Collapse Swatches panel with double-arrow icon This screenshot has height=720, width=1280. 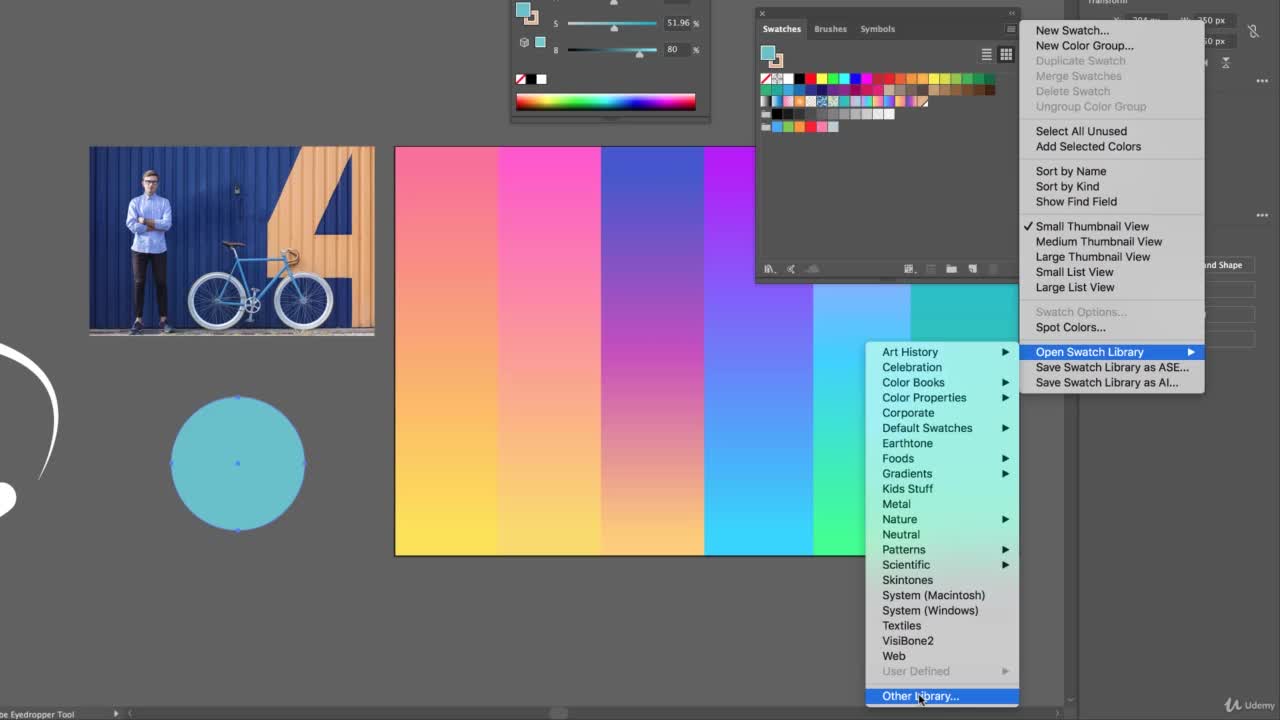[1011, 13]
